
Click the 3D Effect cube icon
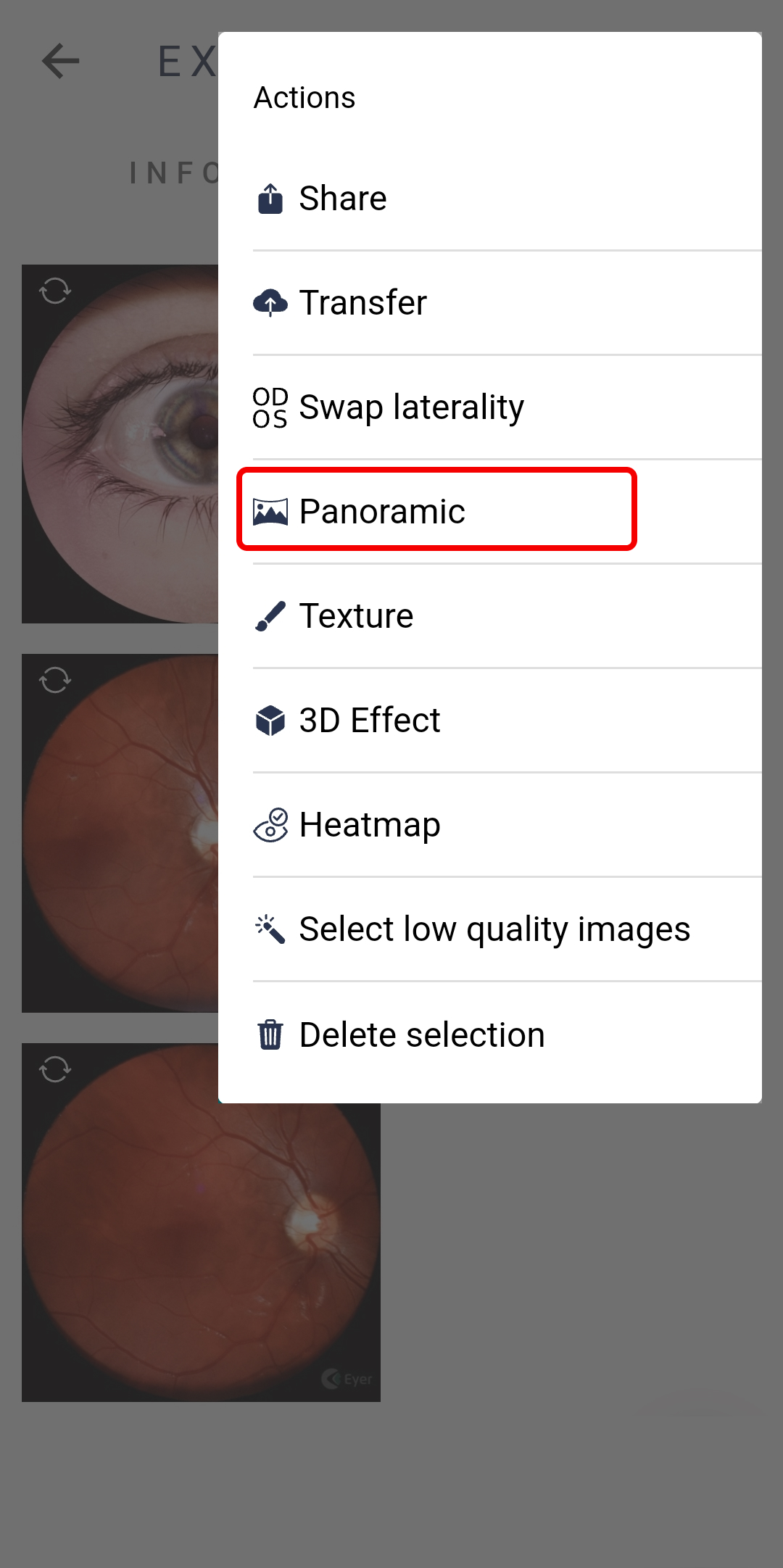pyautogui.click(x=270, y=721)
